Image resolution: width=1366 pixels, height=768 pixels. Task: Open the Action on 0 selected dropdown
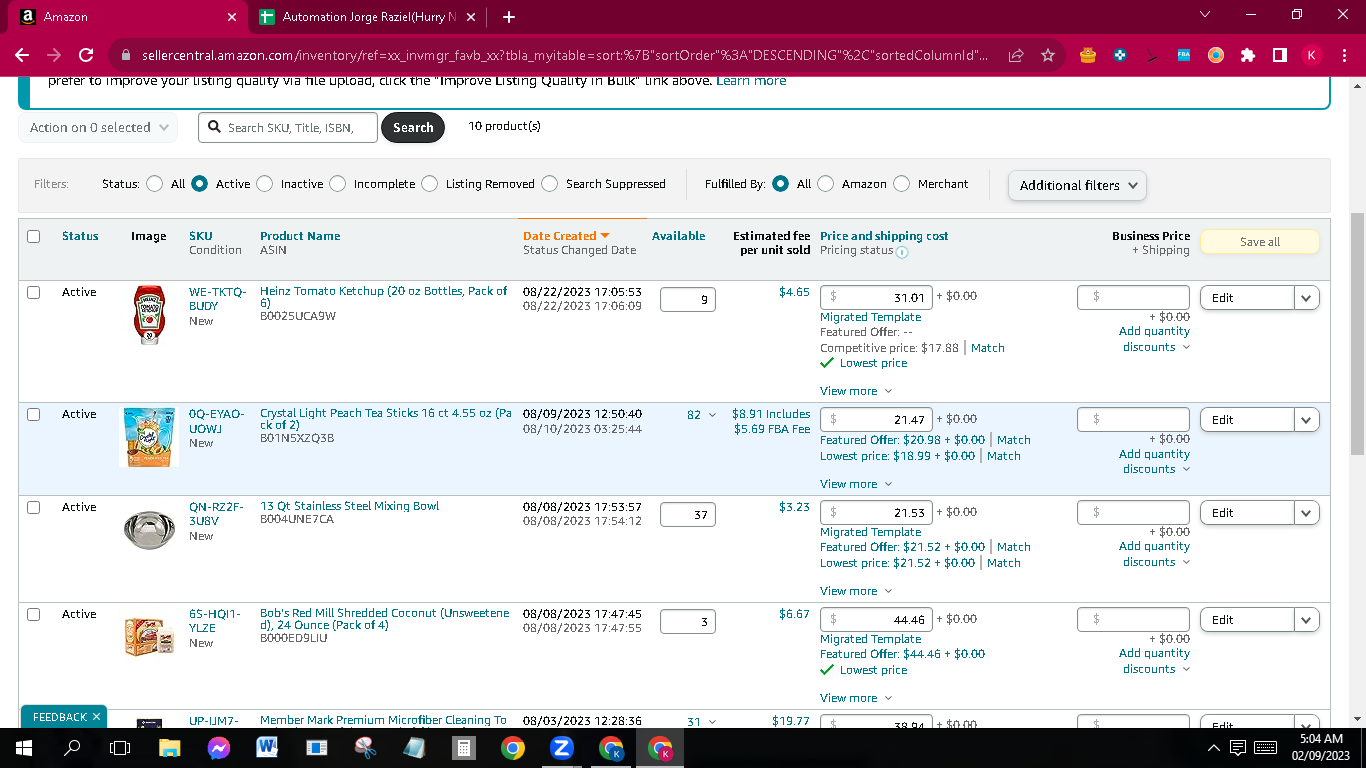(x=98, y=128)
